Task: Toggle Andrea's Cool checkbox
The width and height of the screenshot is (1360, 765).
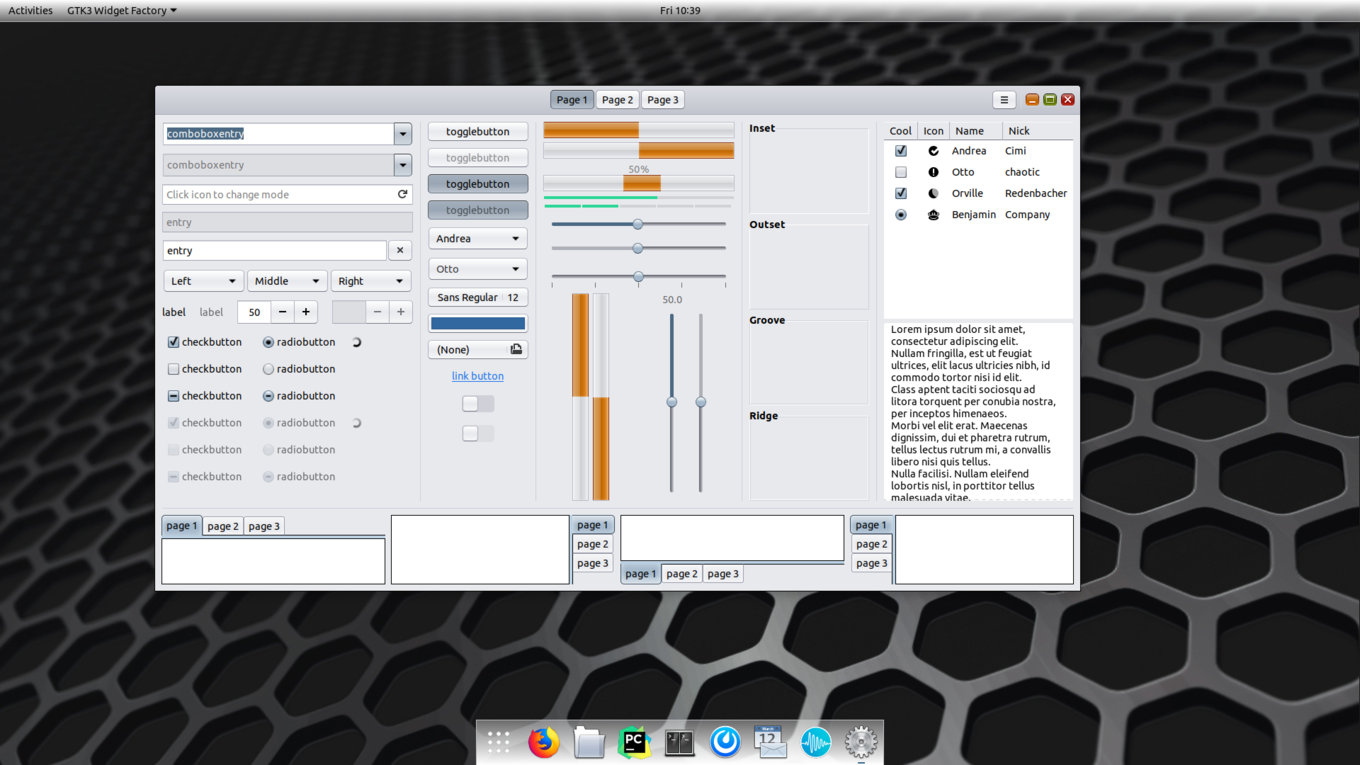Action: pyautogui.click(x=901, y=151)
